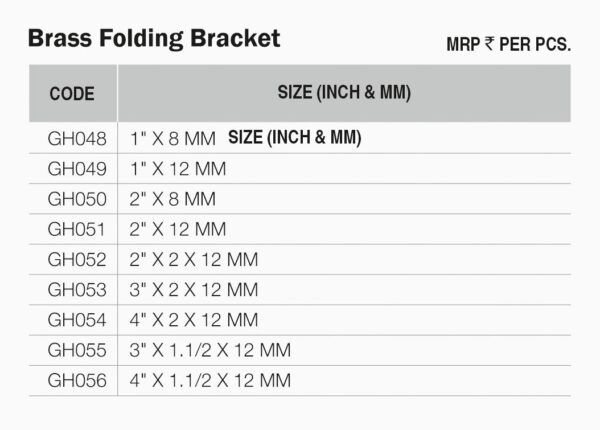Select the GH050 code cell

pos(77,198)
